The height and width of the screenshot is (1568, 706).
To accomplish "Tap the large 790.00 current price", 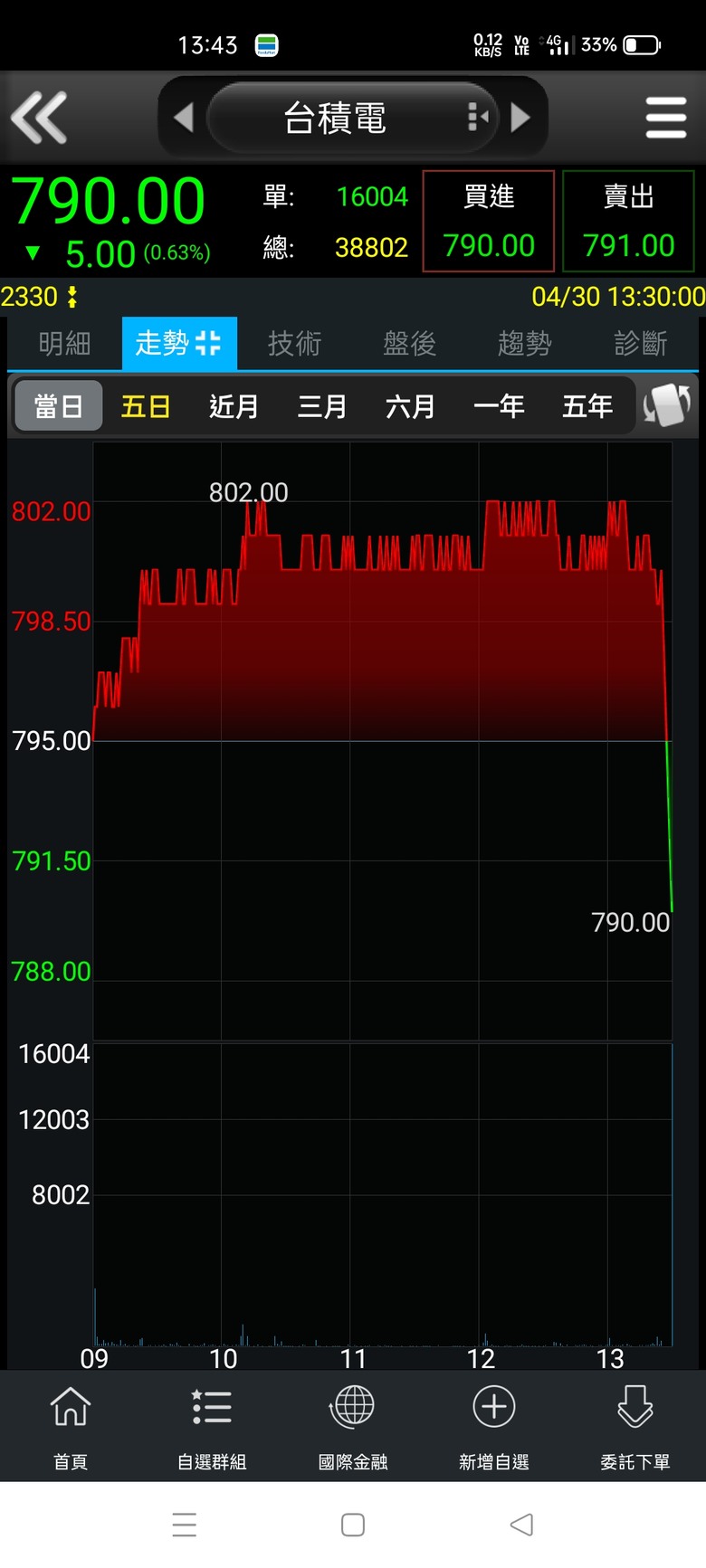I will [108, 201].
